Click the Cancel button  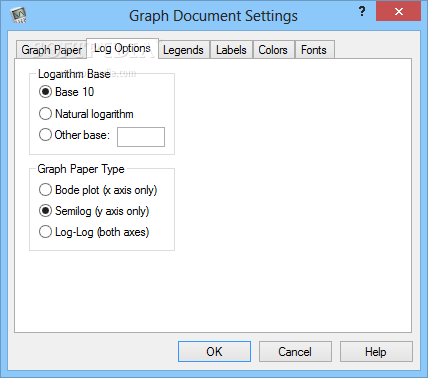(295, 351)
